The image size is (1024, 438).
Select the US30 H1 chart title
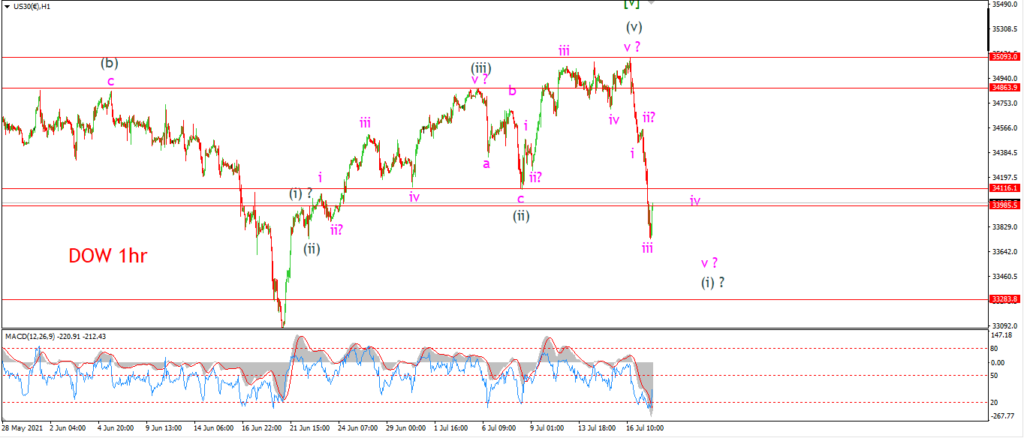tap(30, 5)
